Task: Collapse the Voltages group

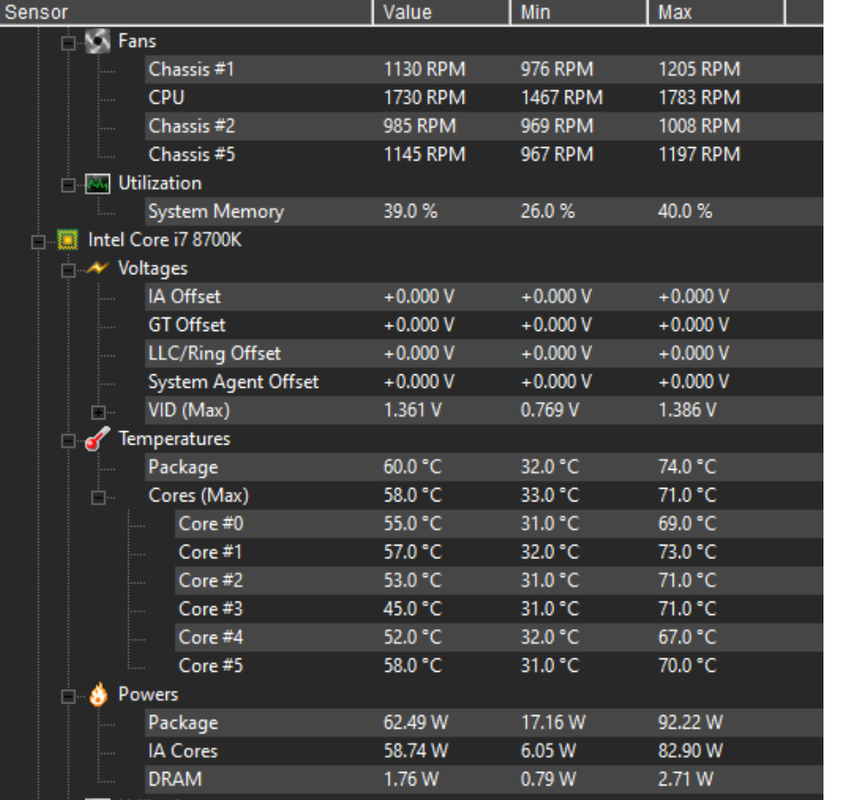Action: pyautogui.click(x=68, y=270)
